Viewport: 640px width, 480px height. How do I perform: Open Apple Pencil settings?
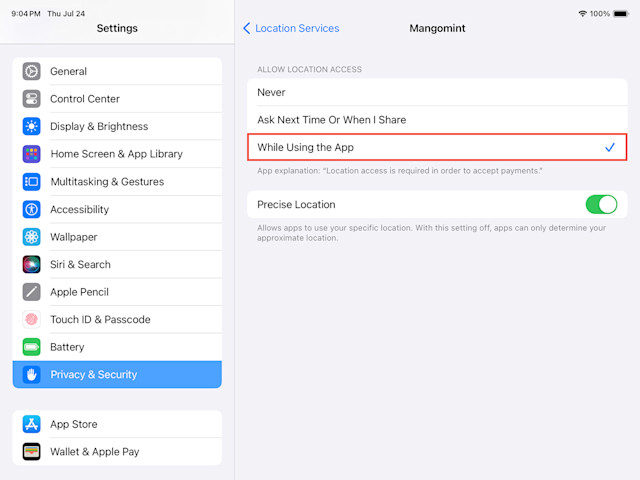(117, 292)
